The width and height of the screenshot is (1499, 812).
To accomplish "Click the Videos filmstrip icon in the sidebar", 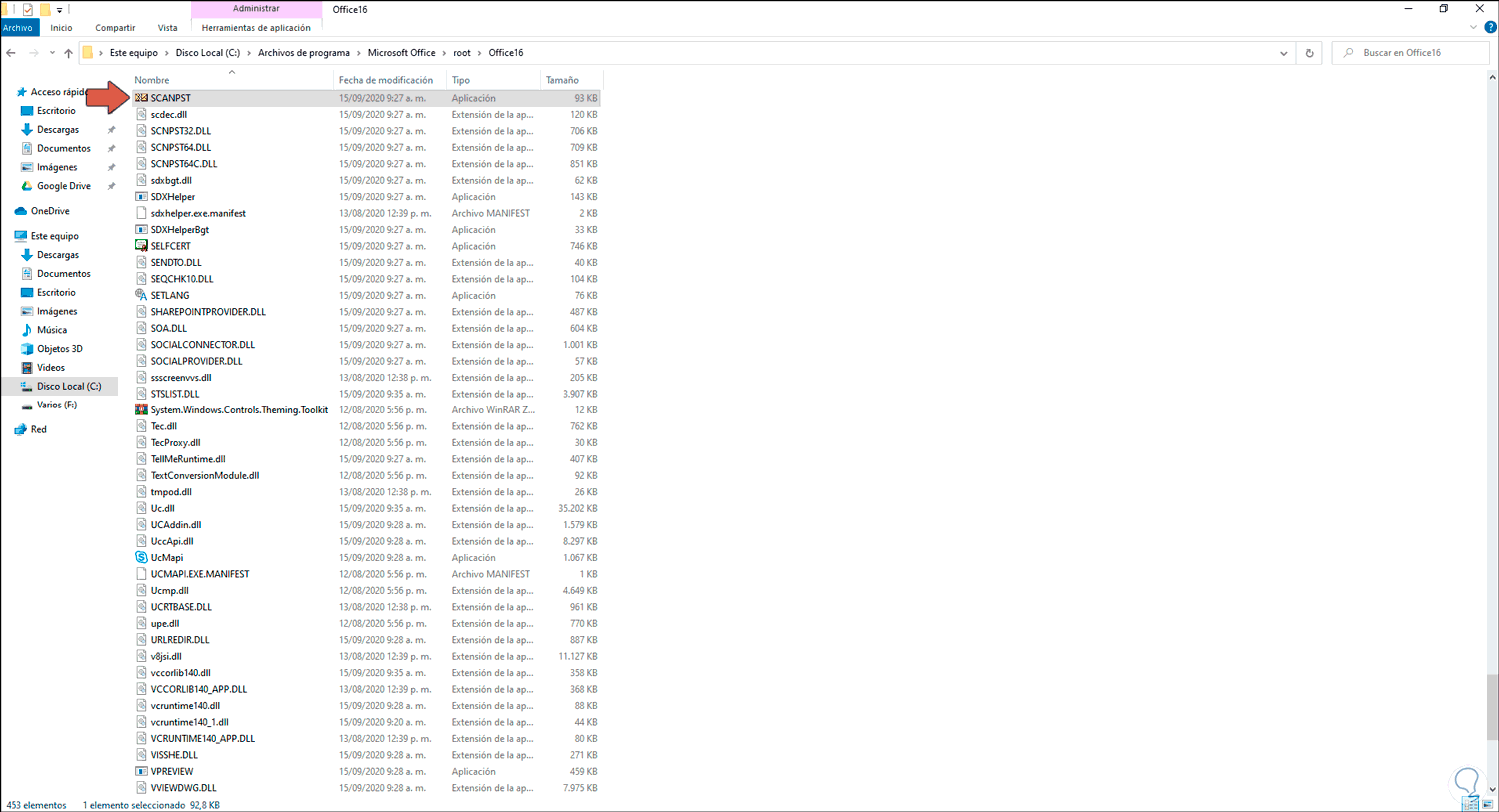I will 27,368.
